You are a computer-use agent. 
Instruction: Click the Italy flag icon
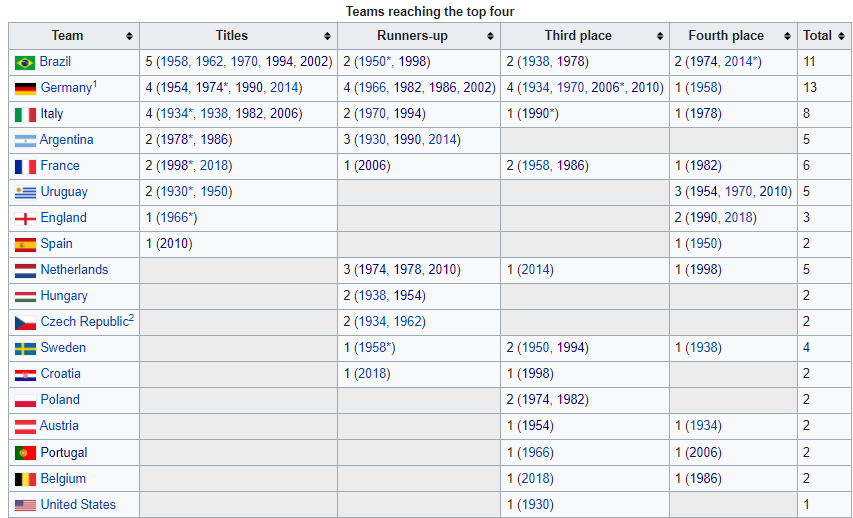(25, 114)
